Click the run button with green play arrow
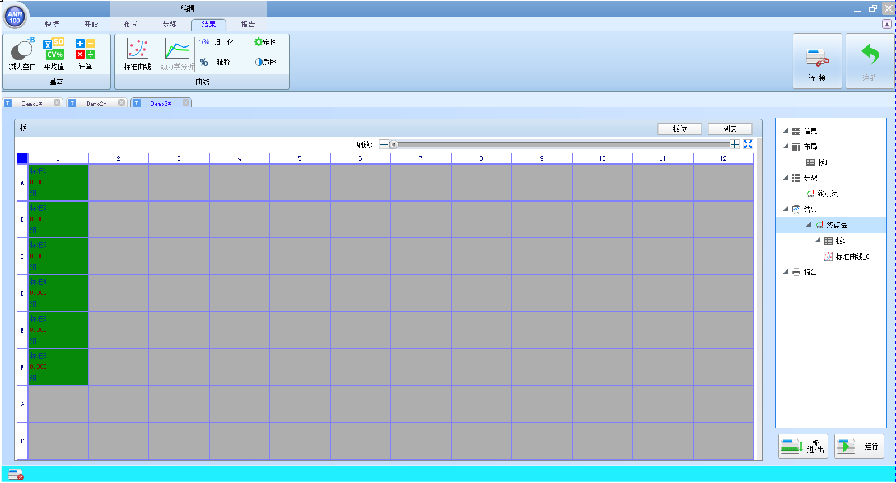This screenshot has width=896, height=483. 859,446
